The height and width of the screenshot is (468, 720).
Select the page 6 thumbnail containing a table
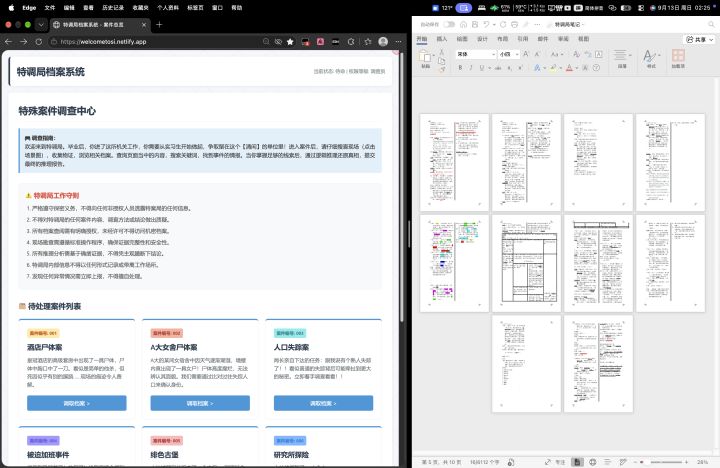coord(526,263)
